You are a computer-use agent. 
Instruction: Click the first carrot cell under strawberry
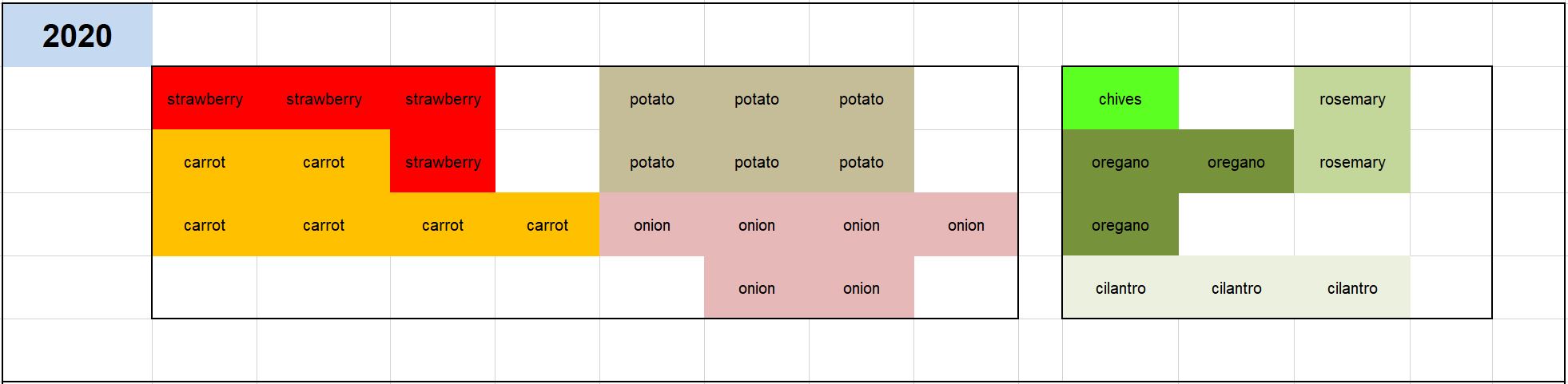click(x=205, y=161)
